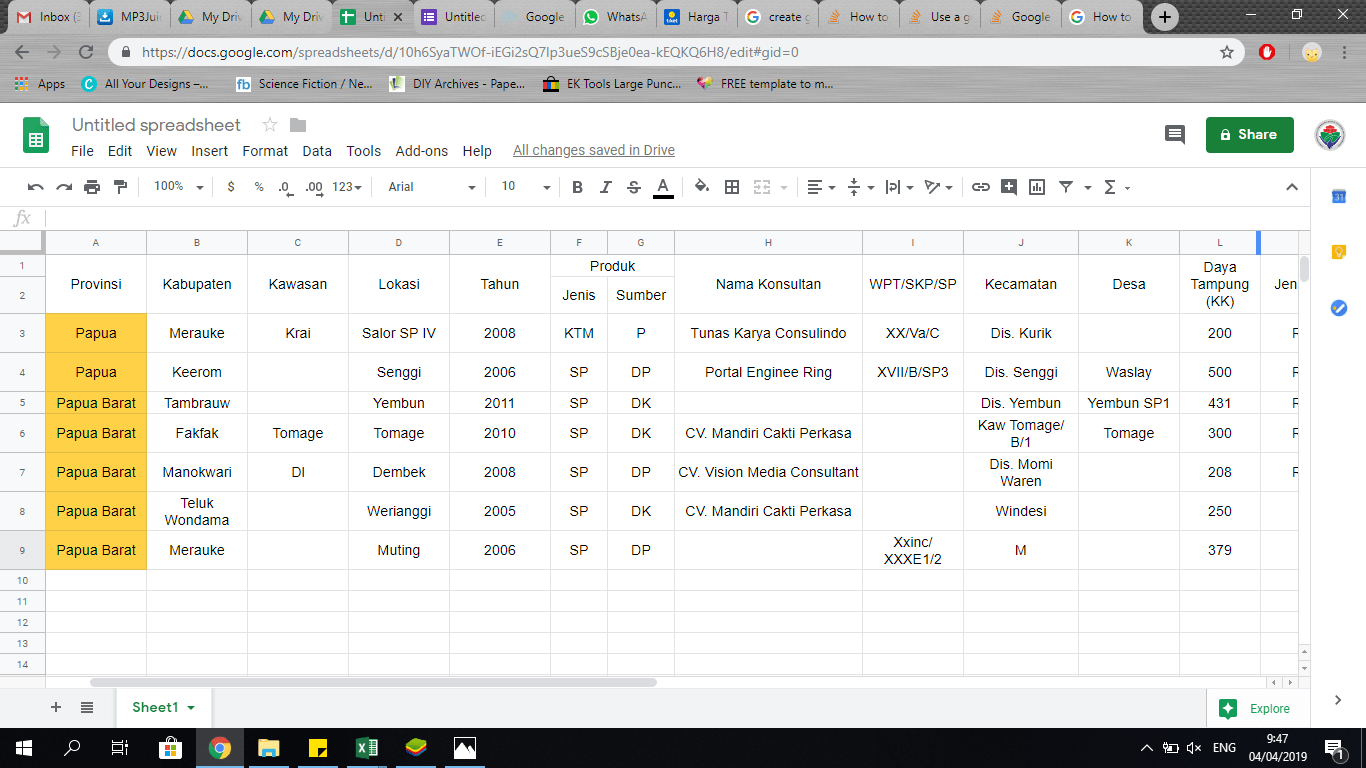The image size is (1366, 768).
Task: Format as currency with dollar icon
Action: pyautogui.click(x=231, y=187)
